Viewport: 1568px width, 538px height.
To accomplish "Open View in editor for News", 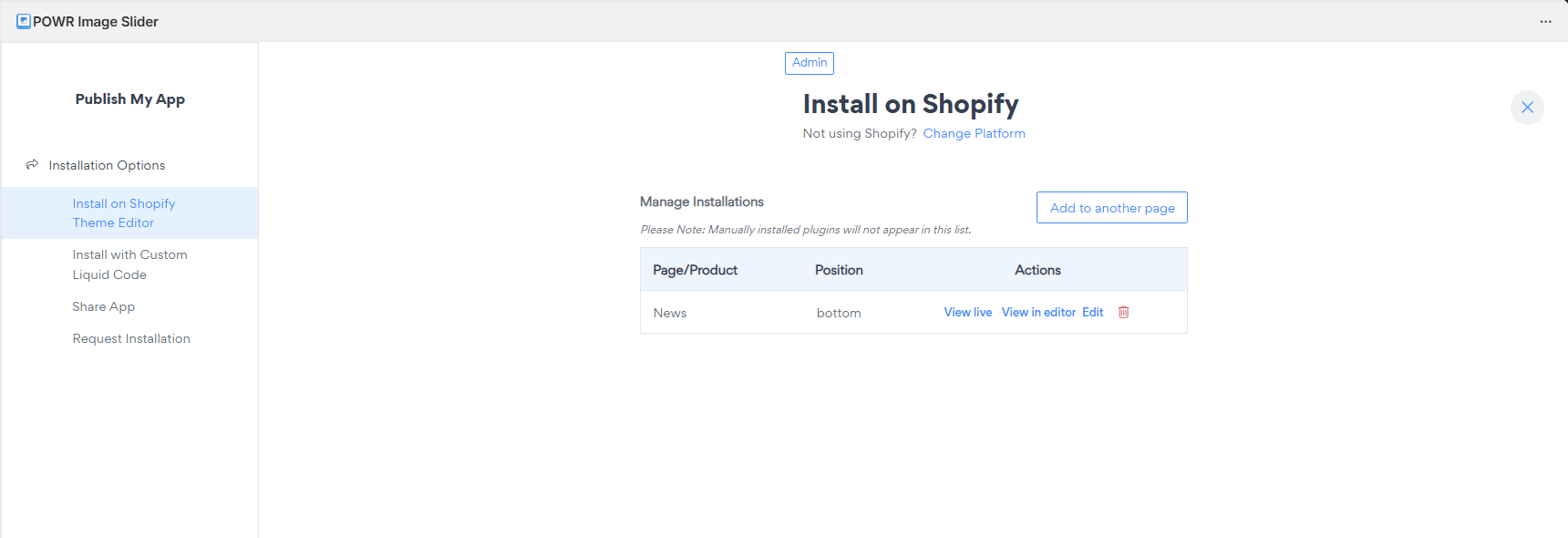I will (x=1038, y=312).
